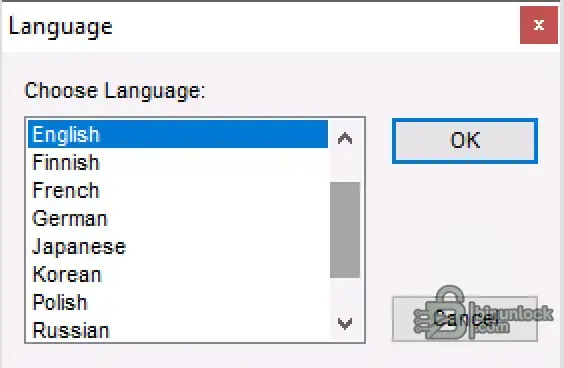The width and height of the screenshot is (564, 368).
Task: Close the Language dialog with red X
Action: tap(538, 25)
